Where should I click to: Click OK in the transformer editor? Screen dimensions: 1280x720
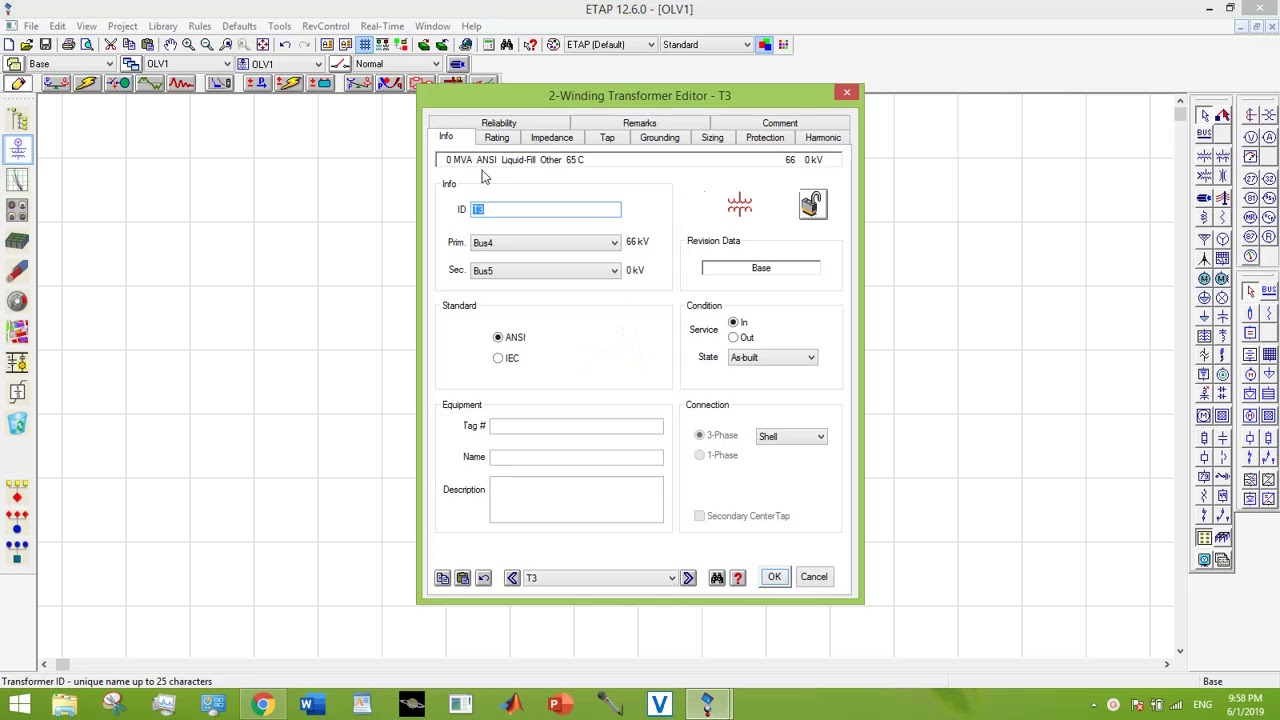tap(774, 577)
